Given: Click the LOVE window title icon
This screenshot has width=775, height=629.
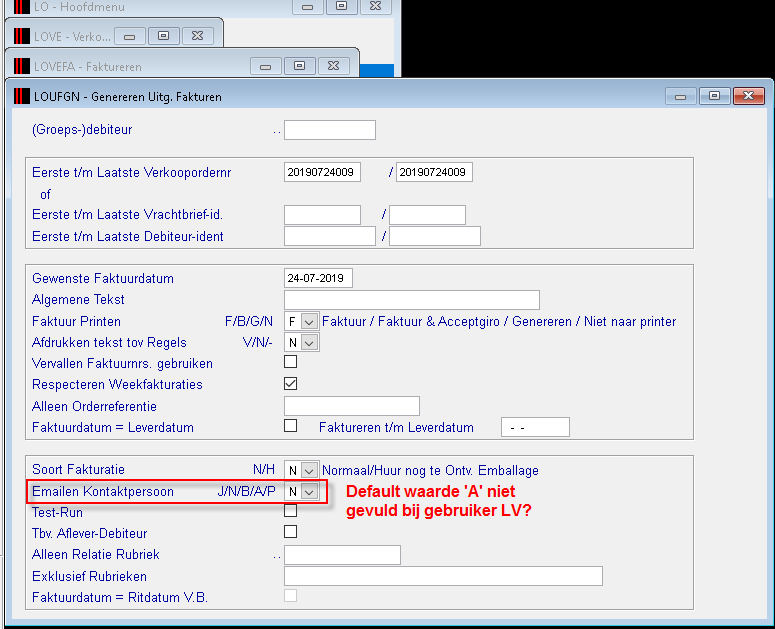Looking at the screenshot, I should click(x=22, y=36).
